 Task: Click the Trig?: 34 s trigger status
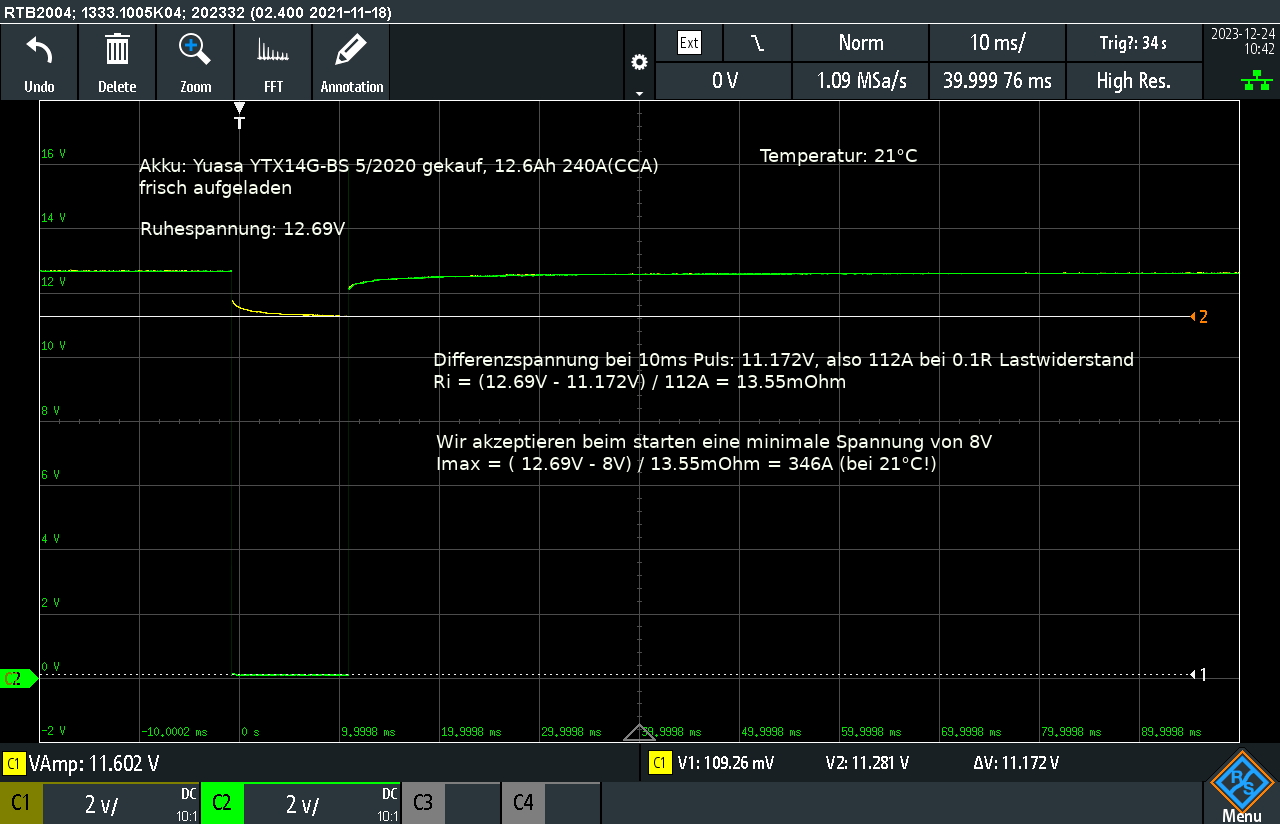[1134, 43]
